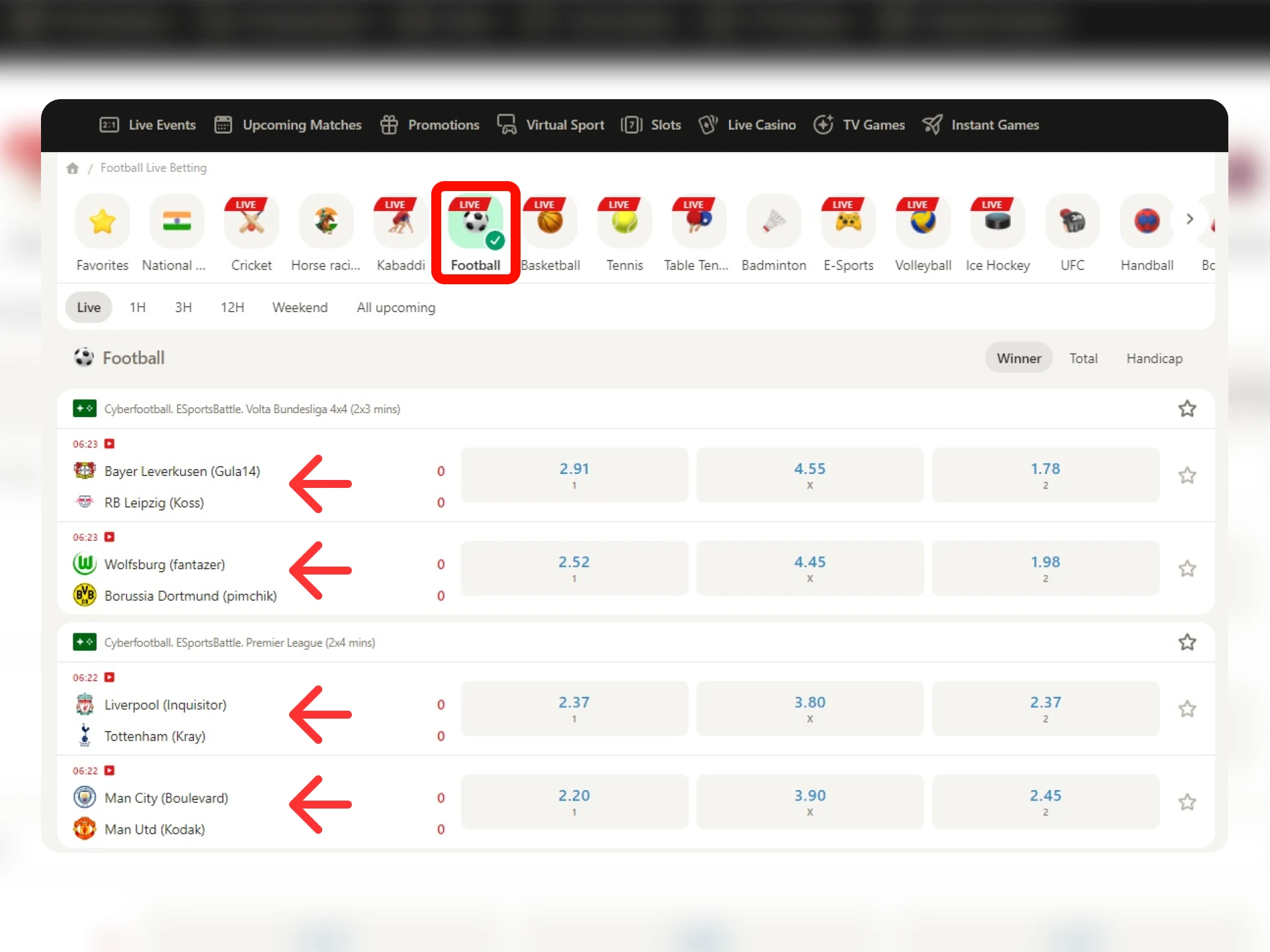Star the Volta Bundesliga league
Screen dimensions: 1270x952
point(1187,409)
